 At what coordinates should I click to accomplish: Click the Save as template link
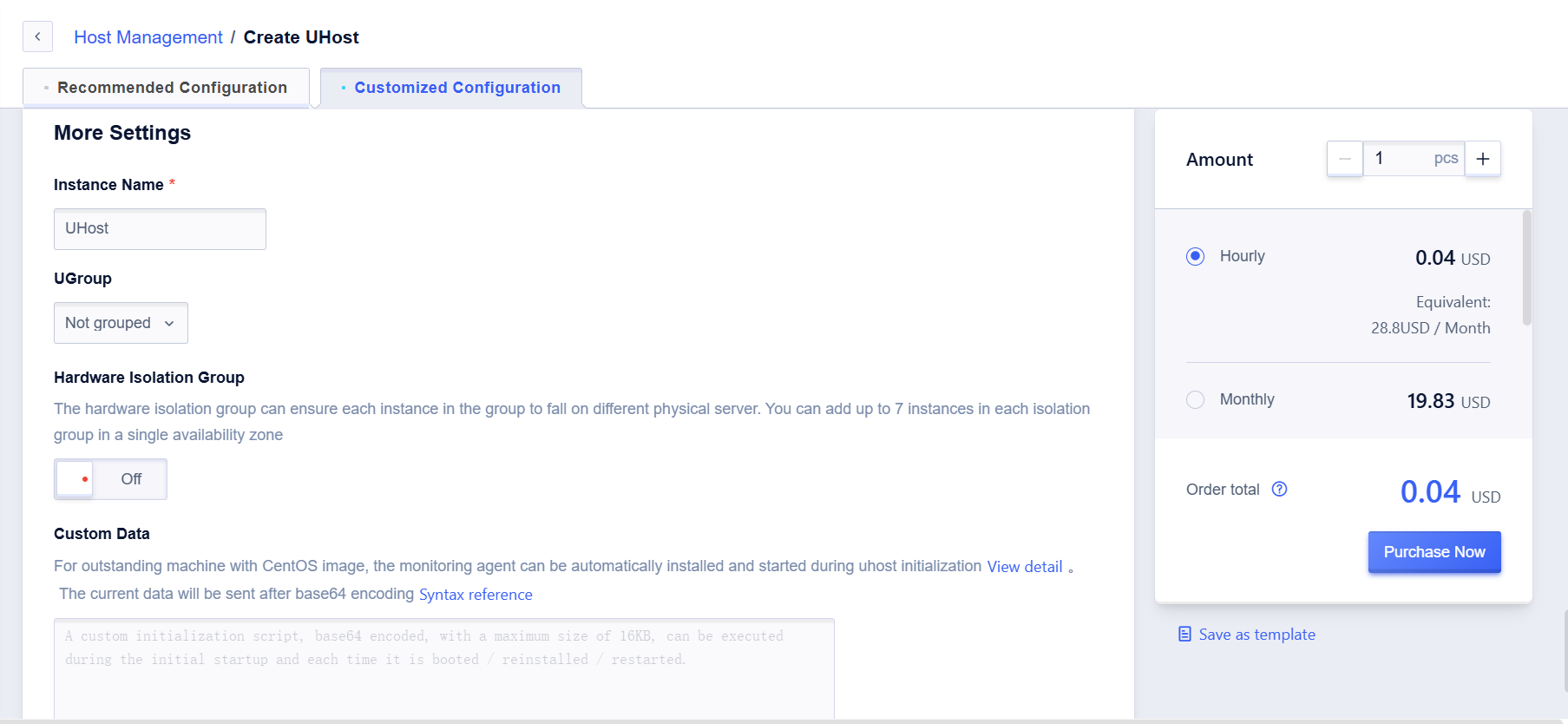click(1256, 635)
